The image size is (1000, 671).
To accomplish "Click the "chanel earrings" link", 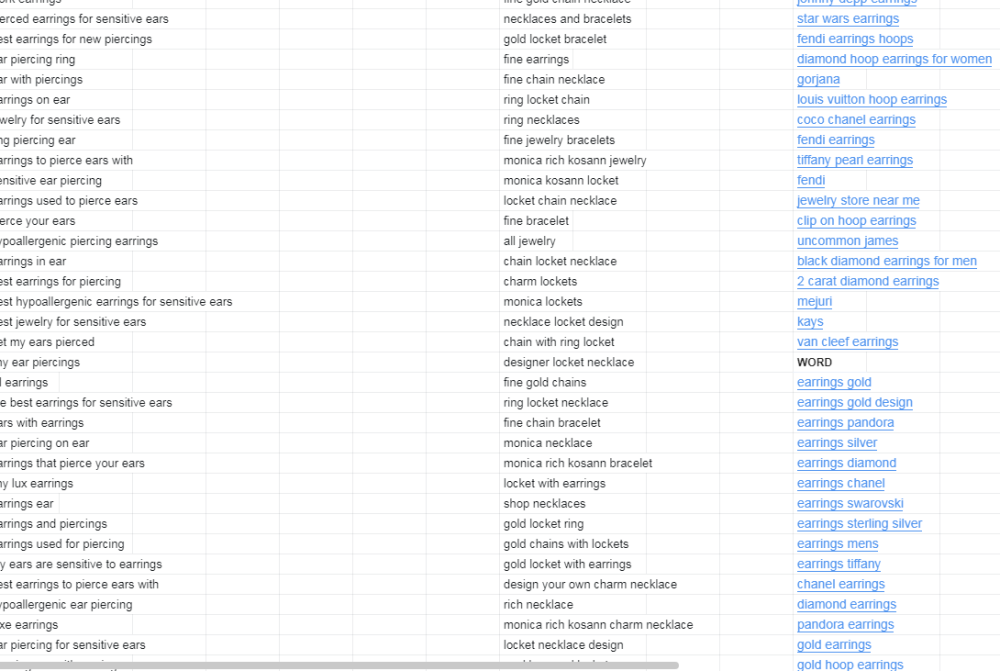I will [841, 584].
